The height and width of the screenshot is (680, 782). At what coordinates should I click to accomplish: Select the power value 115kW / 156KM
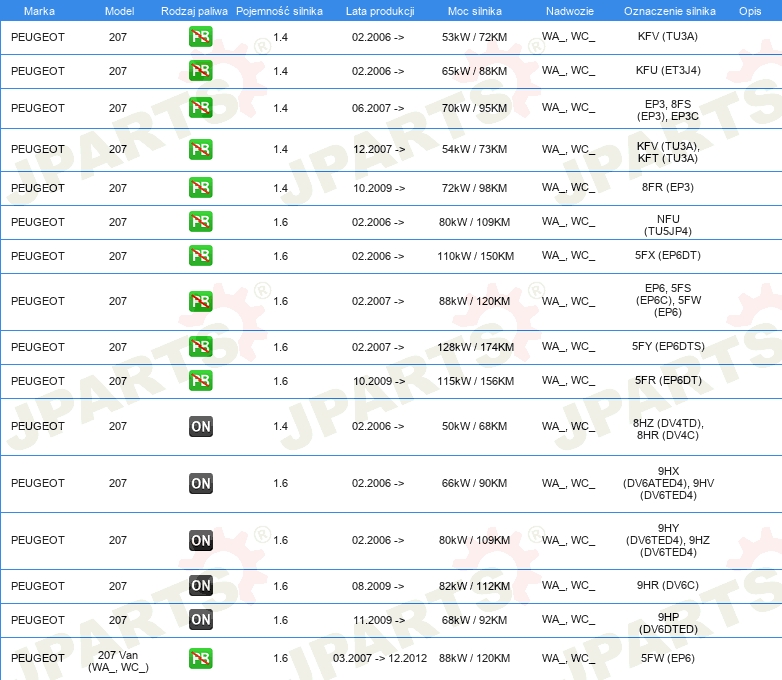pyautogui.click(x=476, y=381)
